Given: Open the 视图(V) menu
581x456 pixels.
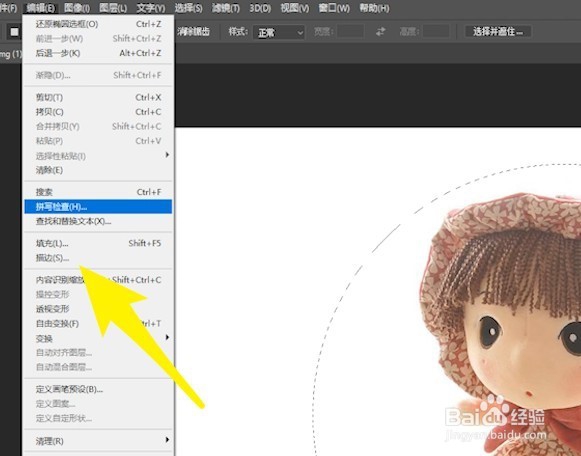Looking at the screenshot, I should click(x=295, y=8).
